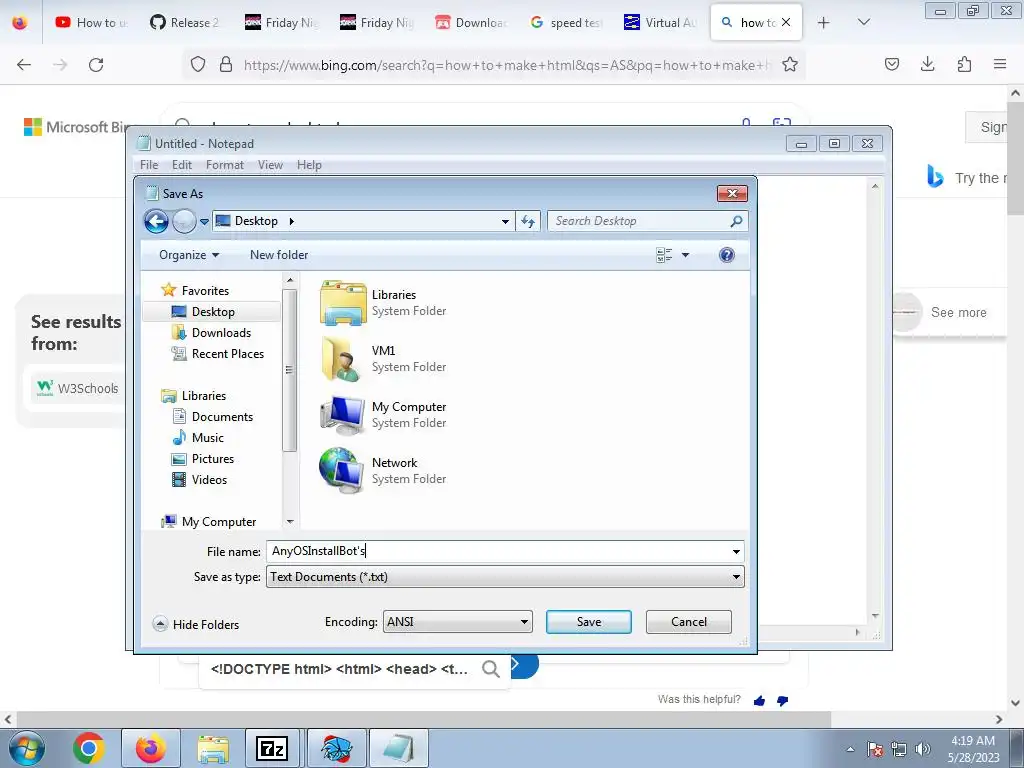Open Firefox extensions icon

[x=964, y=64]
